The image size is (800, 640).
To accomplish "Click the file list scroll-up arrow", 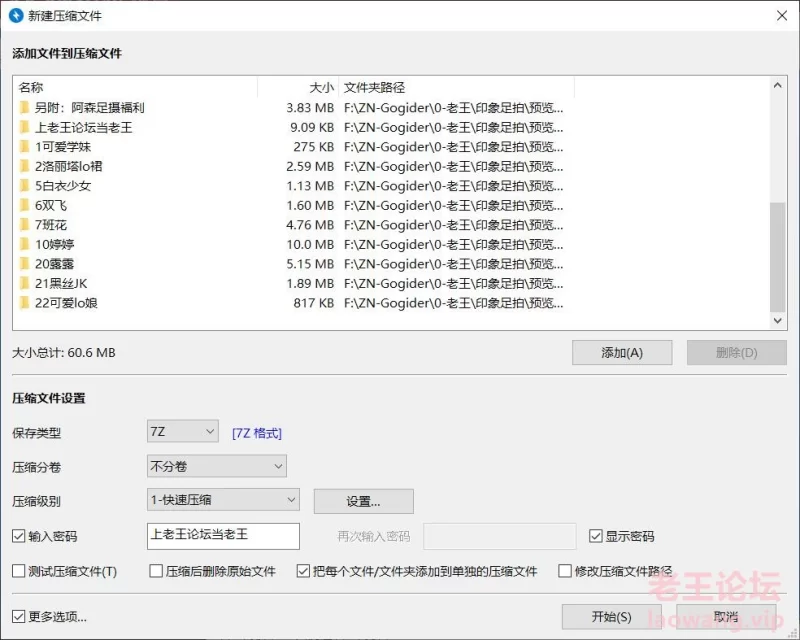I will (779, 85).
